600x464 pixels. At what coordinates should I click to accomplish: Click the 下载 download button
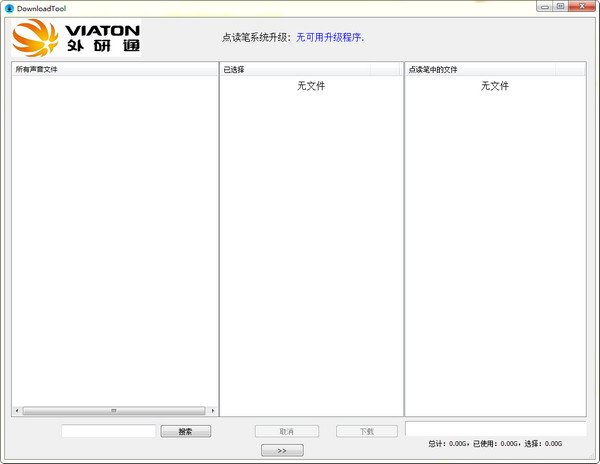click(x=367, y=431)
